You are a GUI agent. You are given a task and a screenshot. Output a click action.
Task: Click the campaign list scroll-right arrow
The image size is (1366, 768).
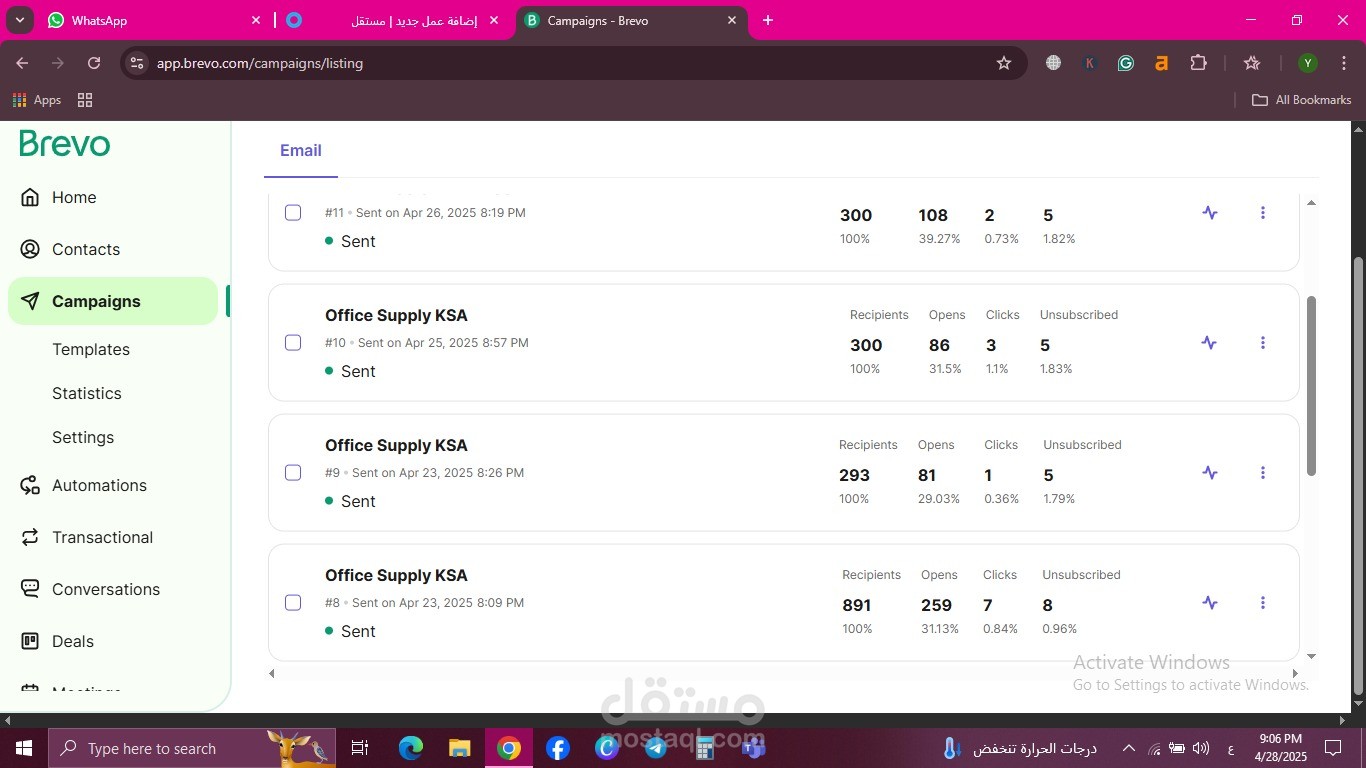[1295, 674]
